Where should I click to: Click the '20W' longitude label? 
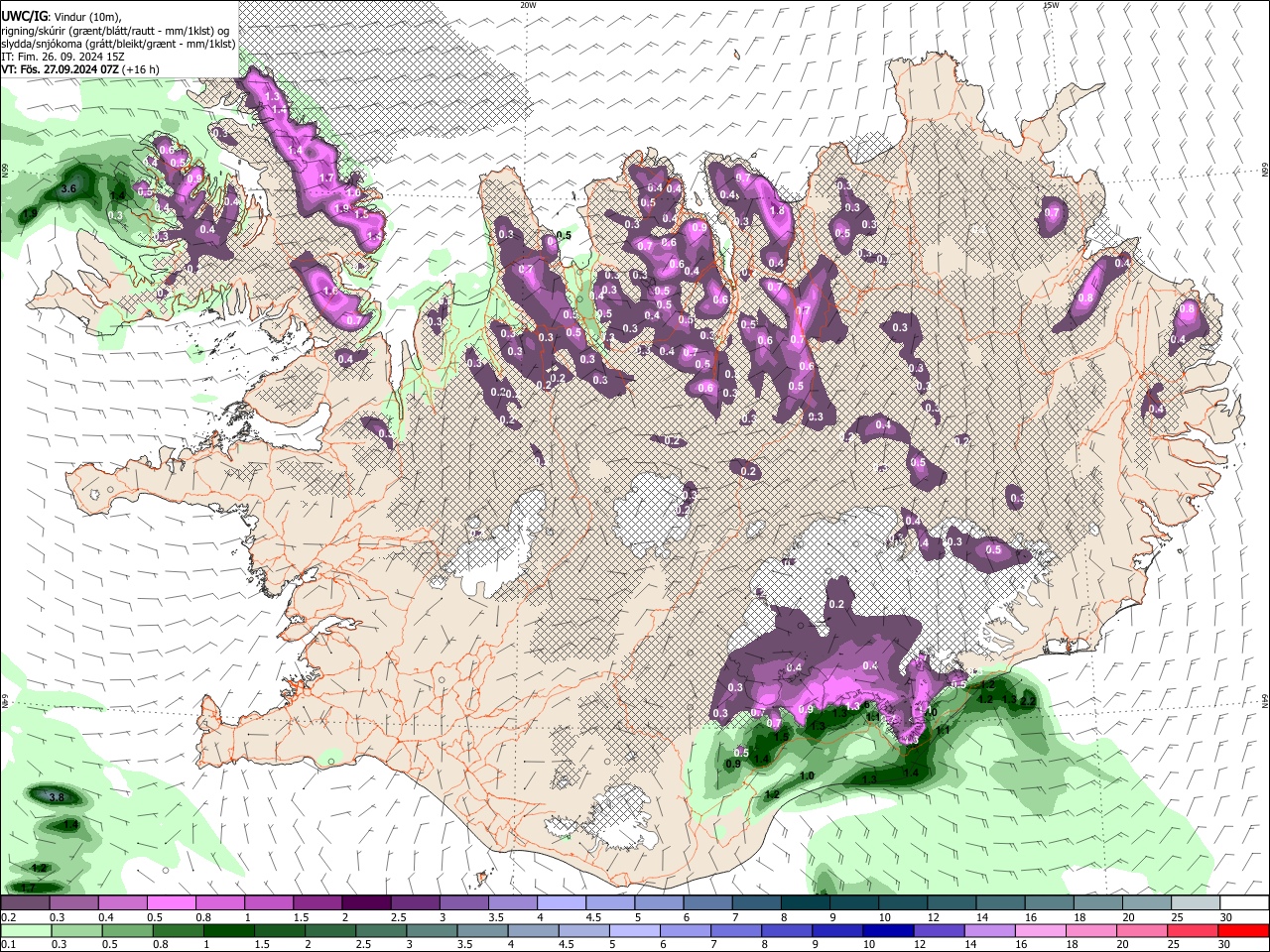tap(528, 5)
